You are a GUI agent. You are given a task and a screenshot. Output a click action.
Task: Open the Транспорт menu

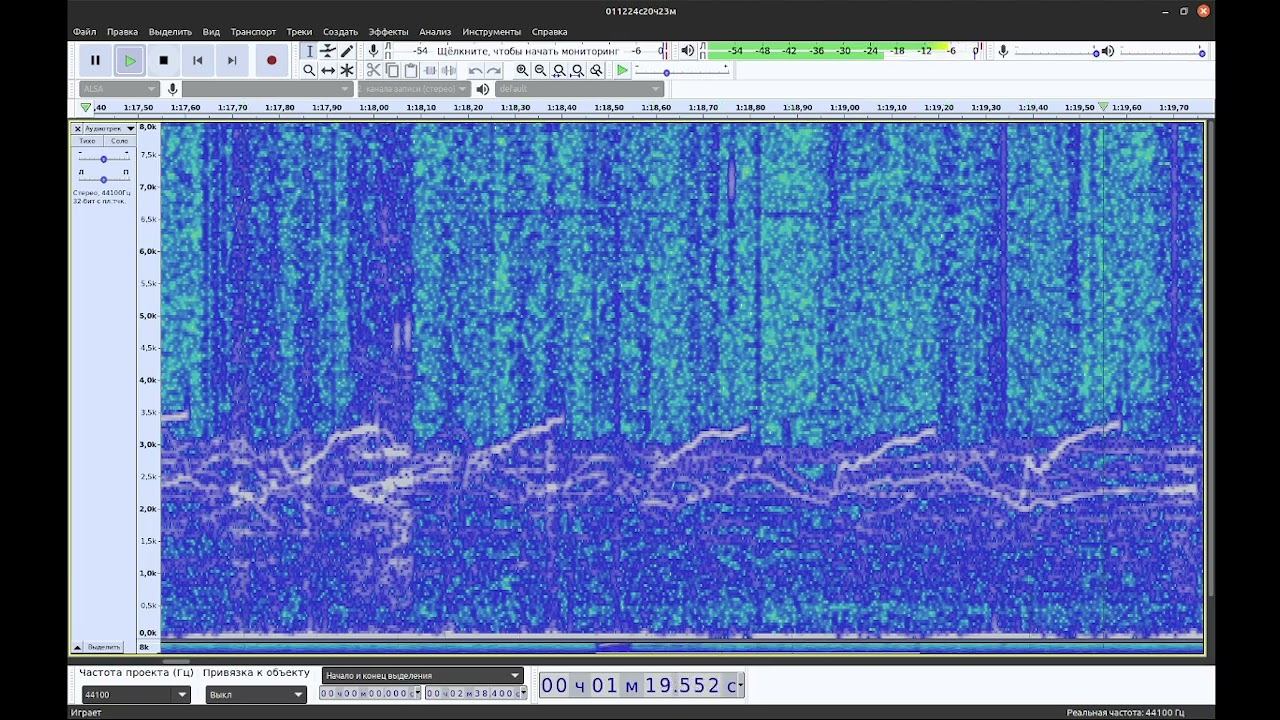coord(253,32)
